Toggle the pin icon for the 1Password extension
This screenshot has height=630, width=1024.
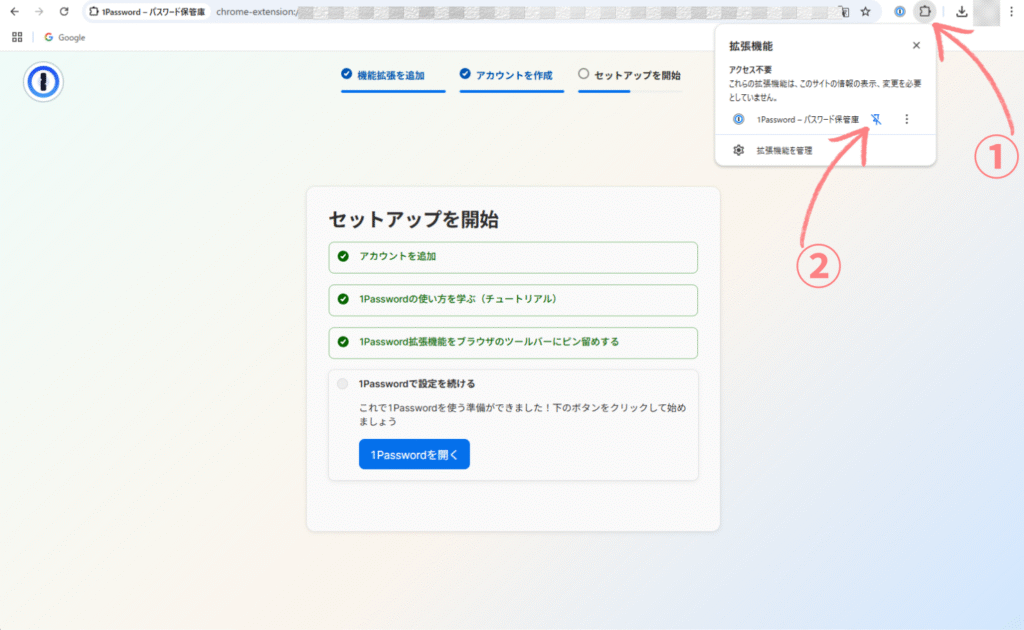coord(876,119)
